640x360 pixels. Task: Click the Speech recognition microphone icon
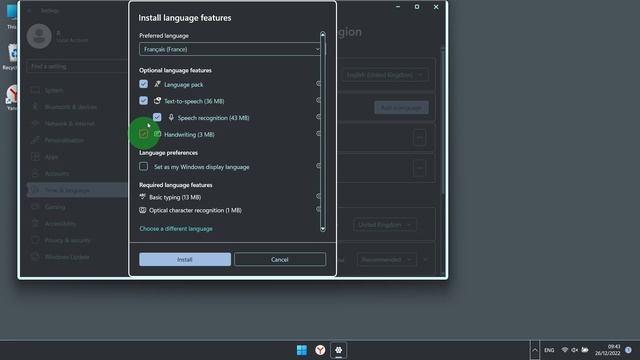point(171,118)
